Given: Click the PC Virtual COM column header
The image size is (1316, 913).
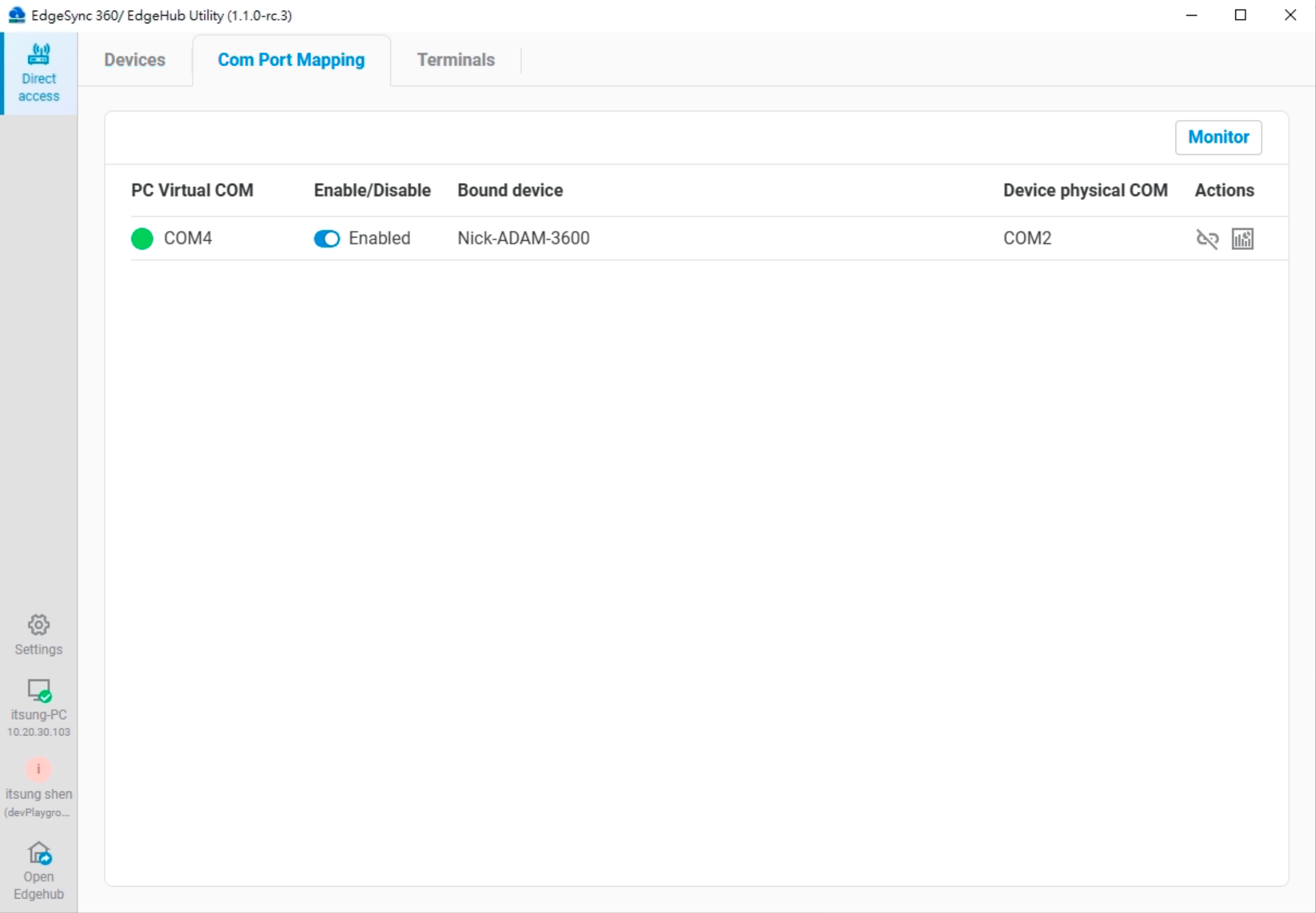Looking at the screenshot, I should coord(191,190).
